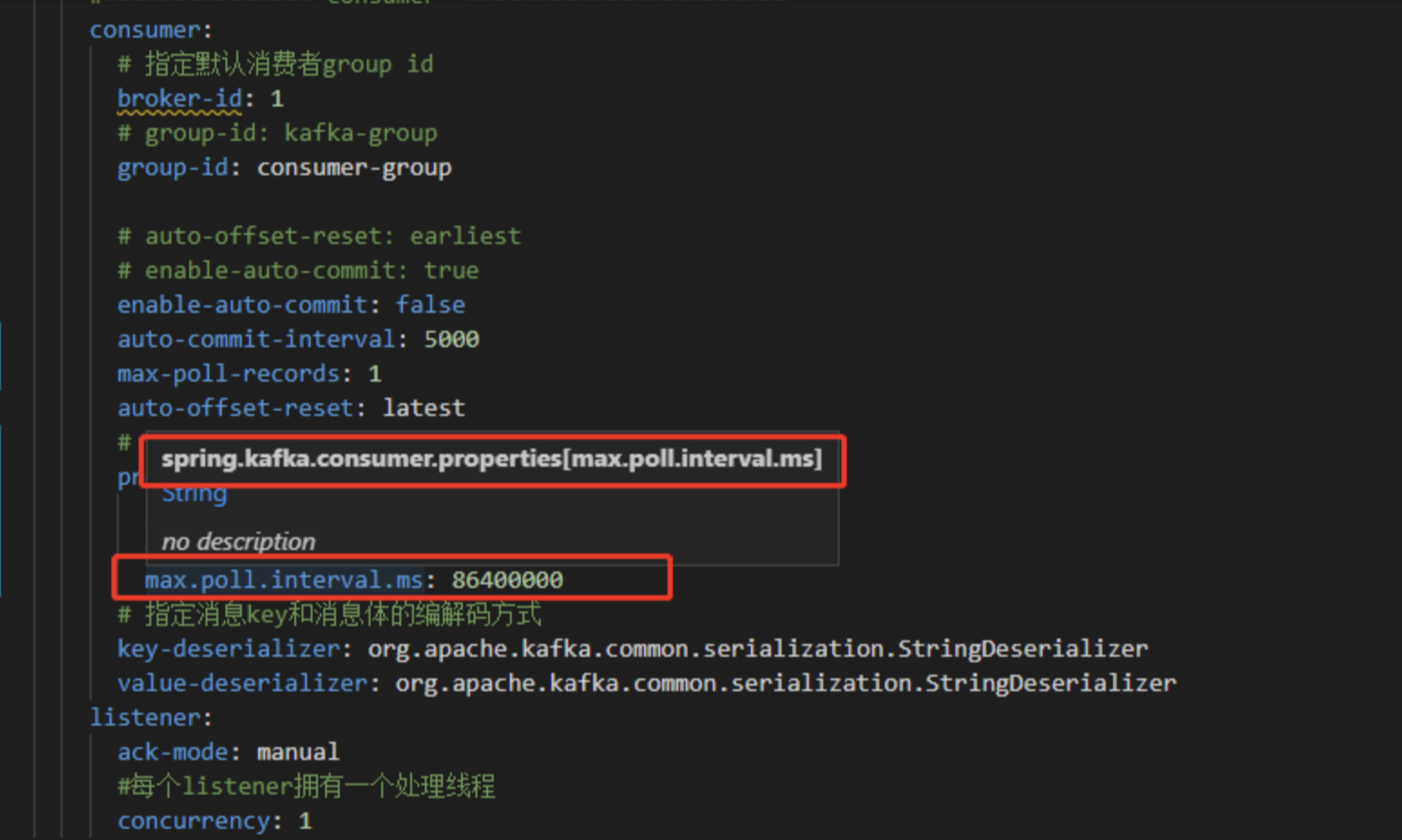
Task: Click the Chinese comment about listener threads
Action: click(x=305, y=786)
